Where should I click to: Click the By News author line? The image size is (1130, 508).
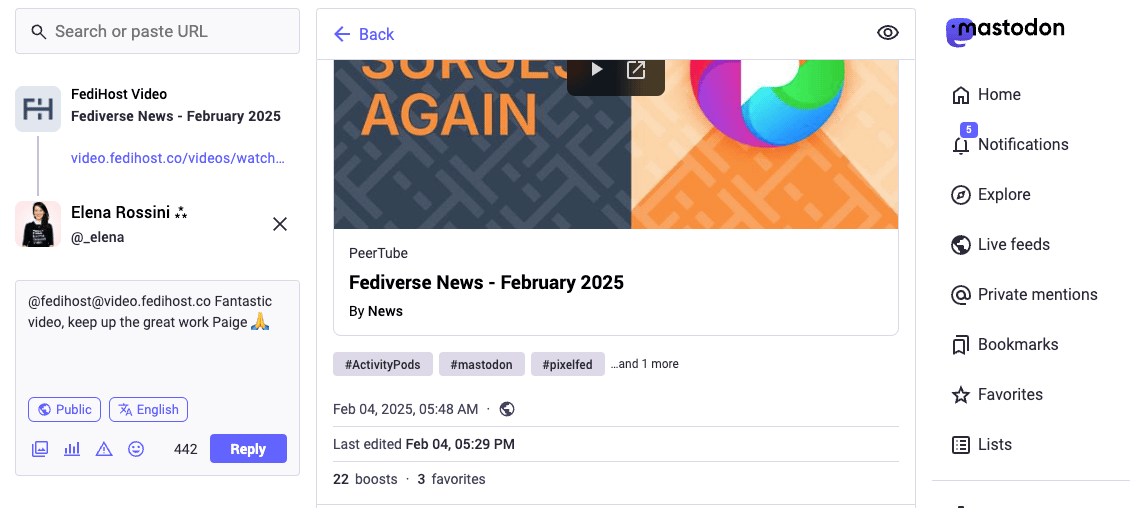tap(375, 311)
